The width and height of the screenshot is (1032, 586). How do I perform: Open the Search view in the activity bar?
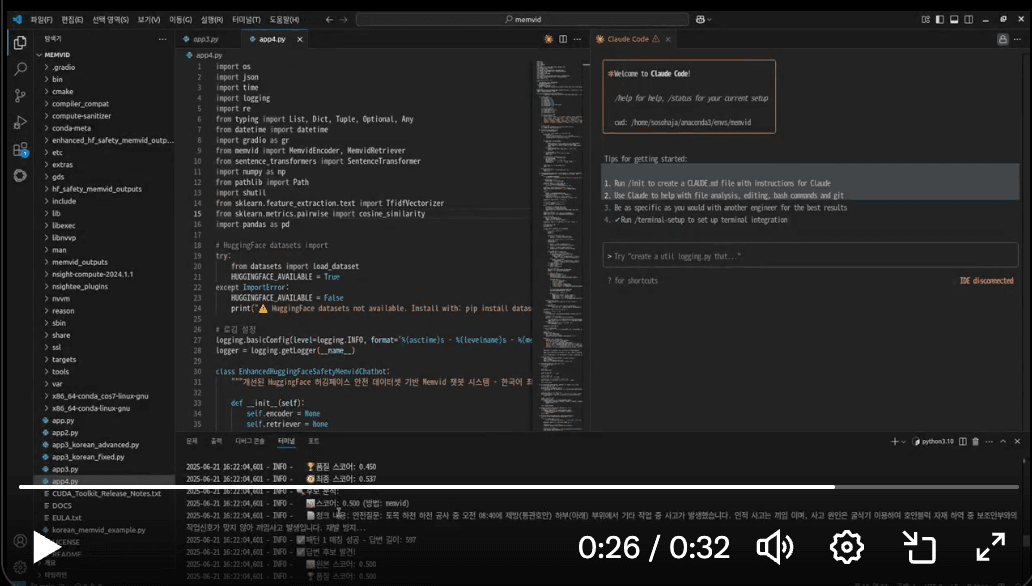click(21, 70)
